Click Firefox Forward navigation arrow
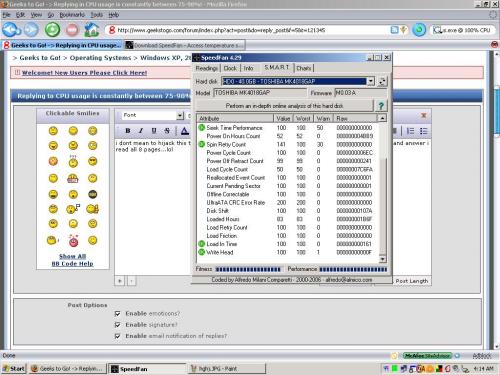The image size is (500, 375). coord(31,30)
